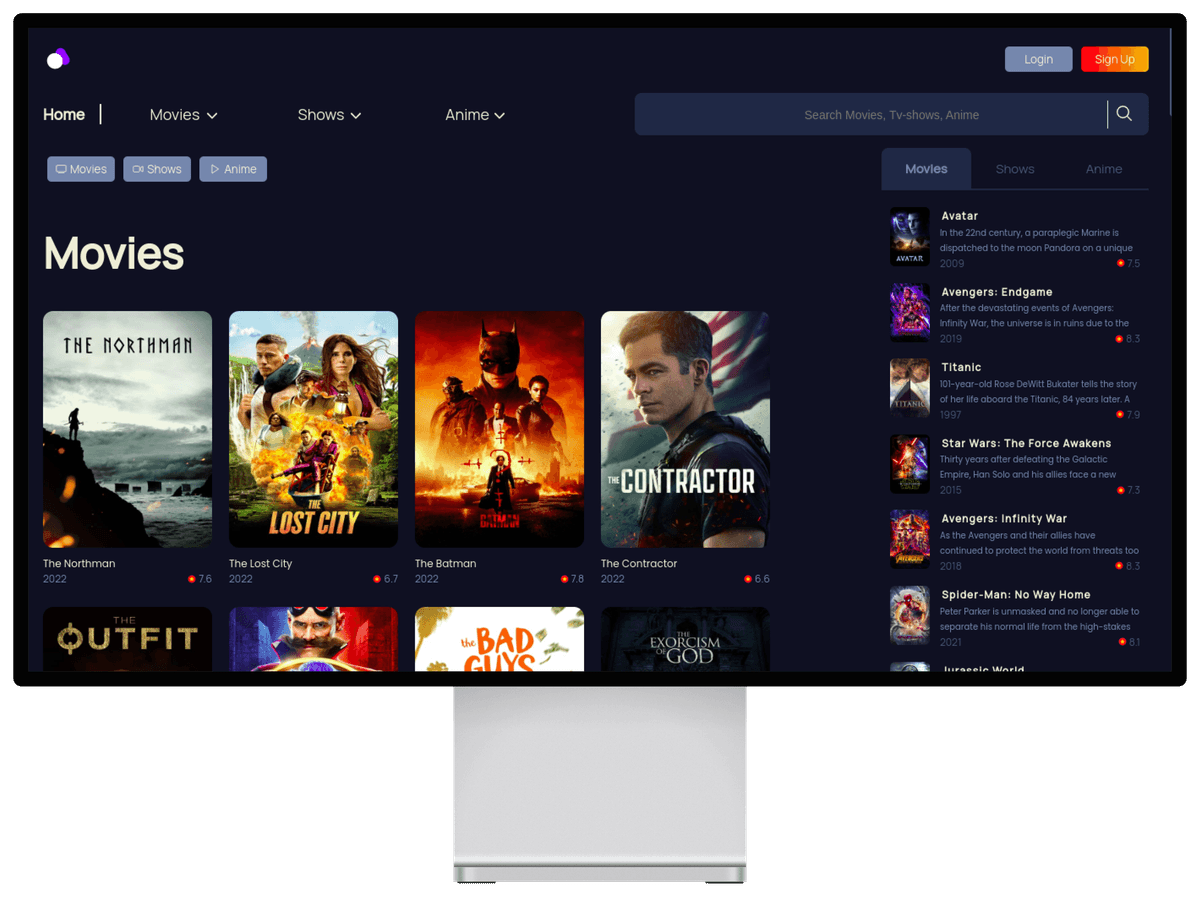The image size is (1200, 905).
Task: Expand the Movies navigation dropdown
Action: point(183,115)
